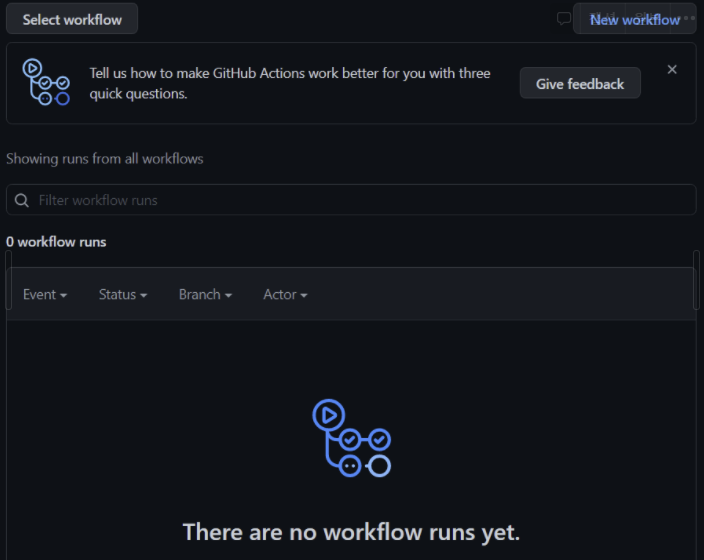
Task: Click the speech bubble feedback icon
Action: [563, 19]
